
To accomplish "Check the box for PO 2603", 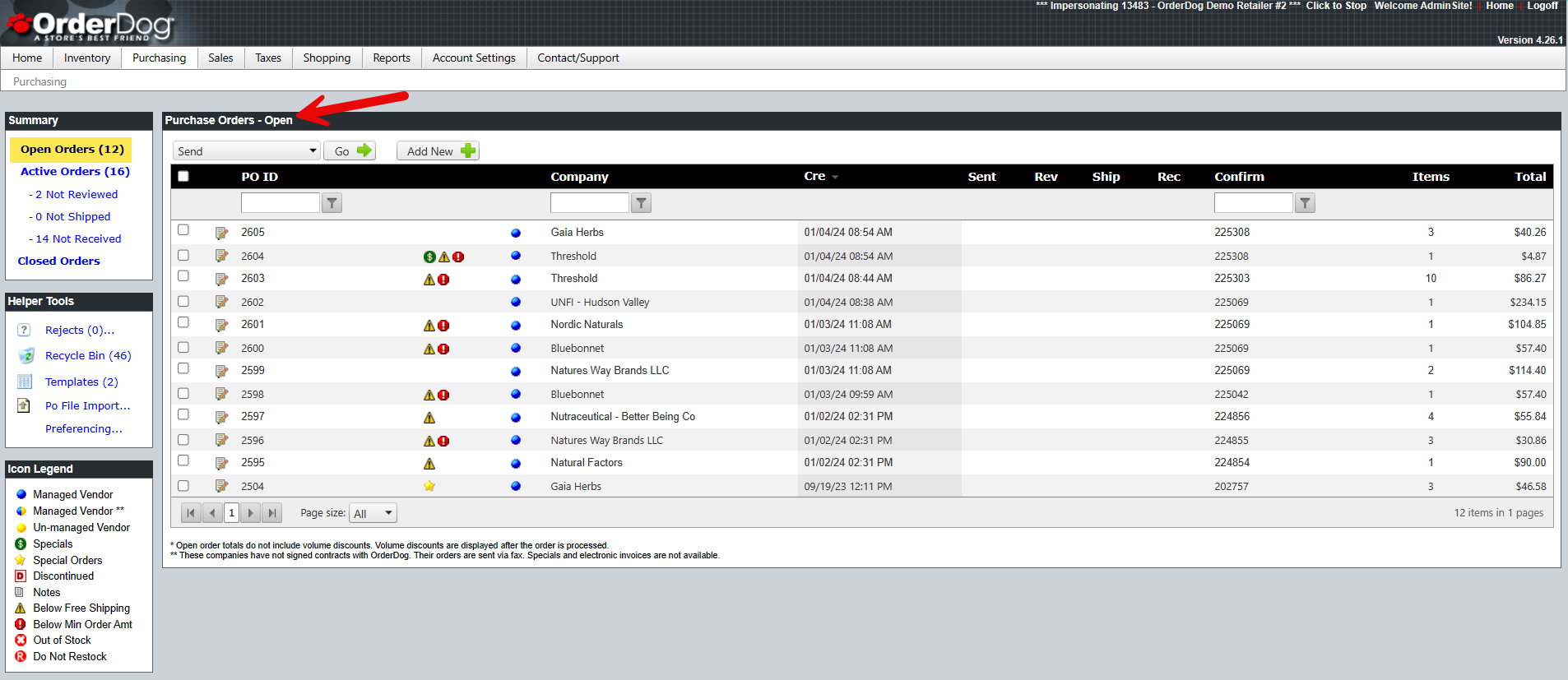I will click(x=183, y=276).
